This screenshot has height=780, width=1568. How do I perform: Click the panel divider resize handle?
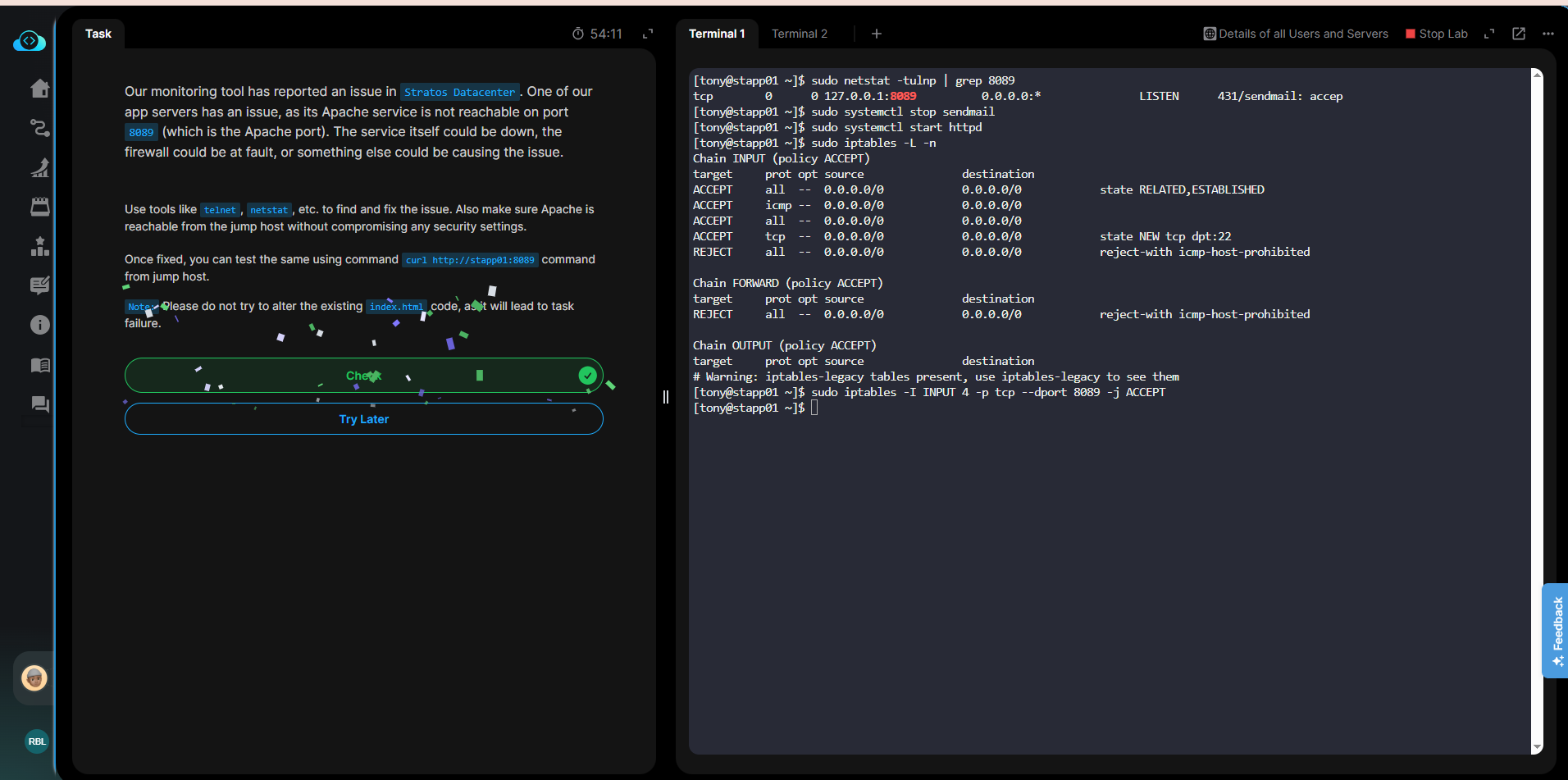point(666,397)
